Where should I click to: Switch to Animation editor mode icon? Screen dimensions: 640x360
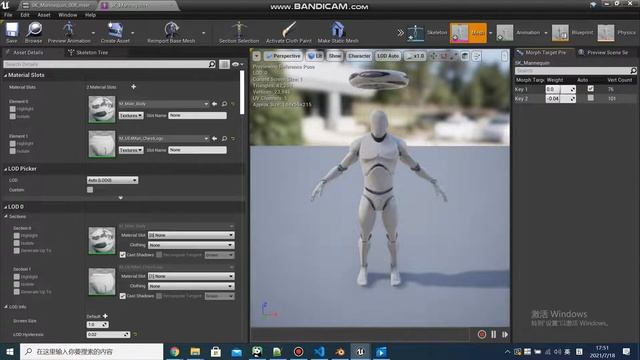point(505,33)
